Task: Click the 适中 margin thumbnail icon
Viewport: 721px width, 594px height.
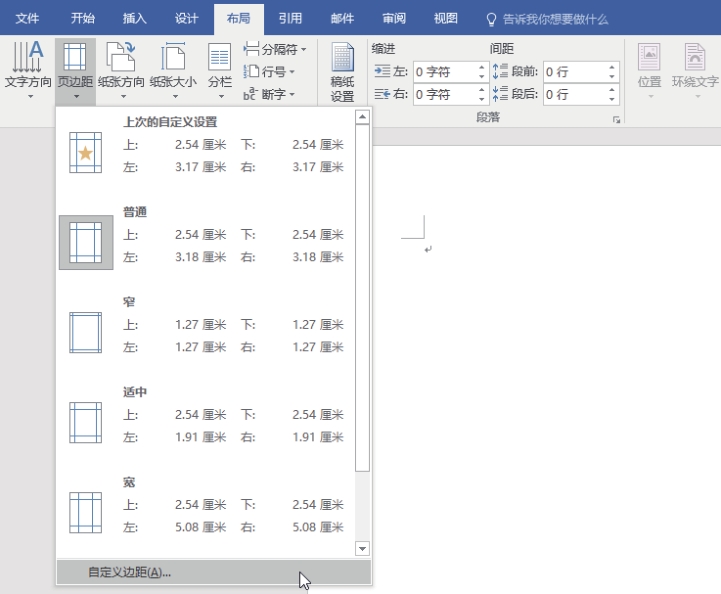Action: click(x=86, y=423)
